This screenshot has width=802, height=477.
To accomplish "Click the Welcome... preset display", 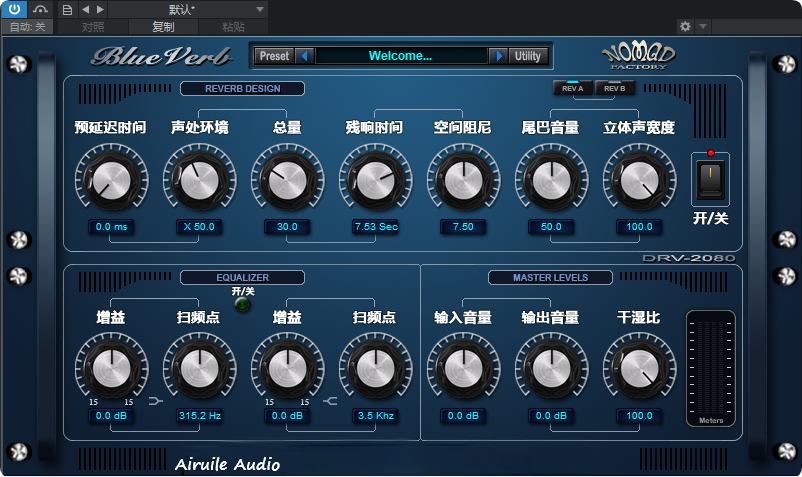I will (401, 56).
